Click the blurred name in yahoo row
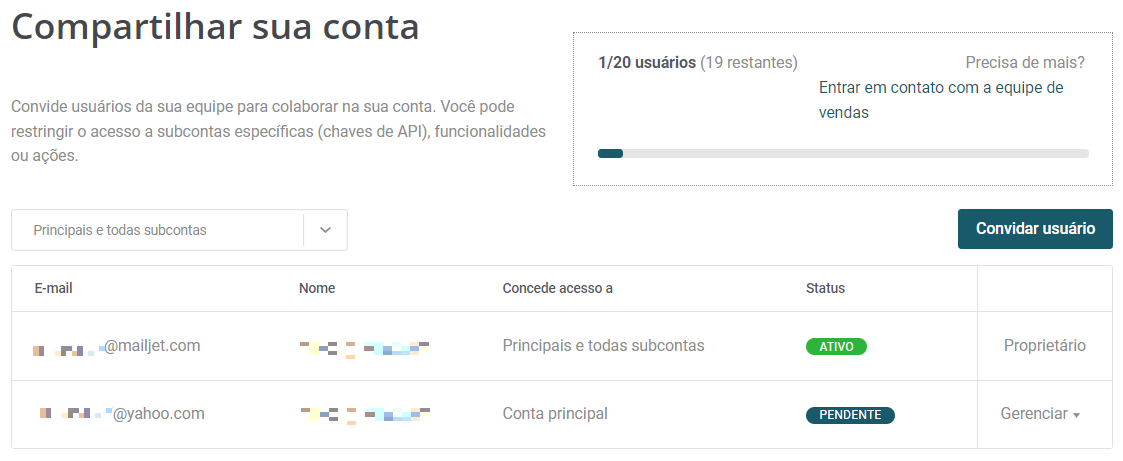Screen dimensions: 1123x461 (x=365, y=415)
